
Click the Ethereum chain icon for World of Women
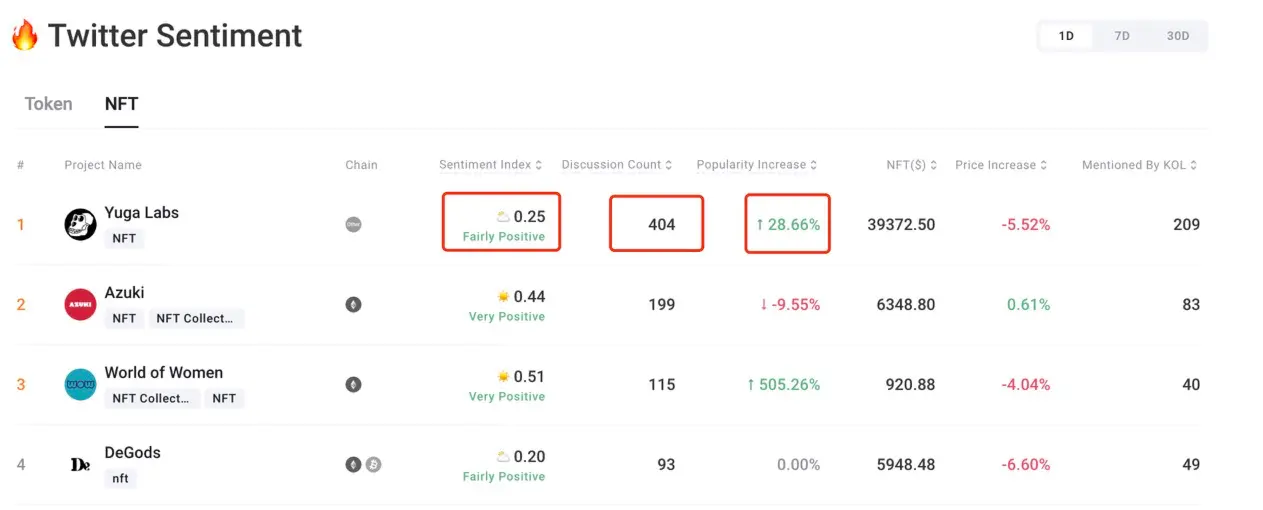click(353, 384)
